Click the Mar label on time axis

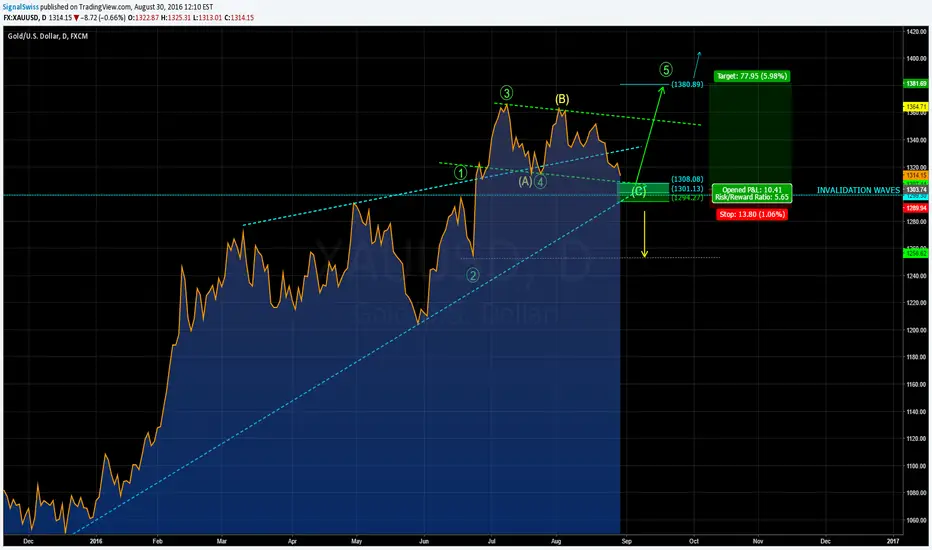(222, 541)
